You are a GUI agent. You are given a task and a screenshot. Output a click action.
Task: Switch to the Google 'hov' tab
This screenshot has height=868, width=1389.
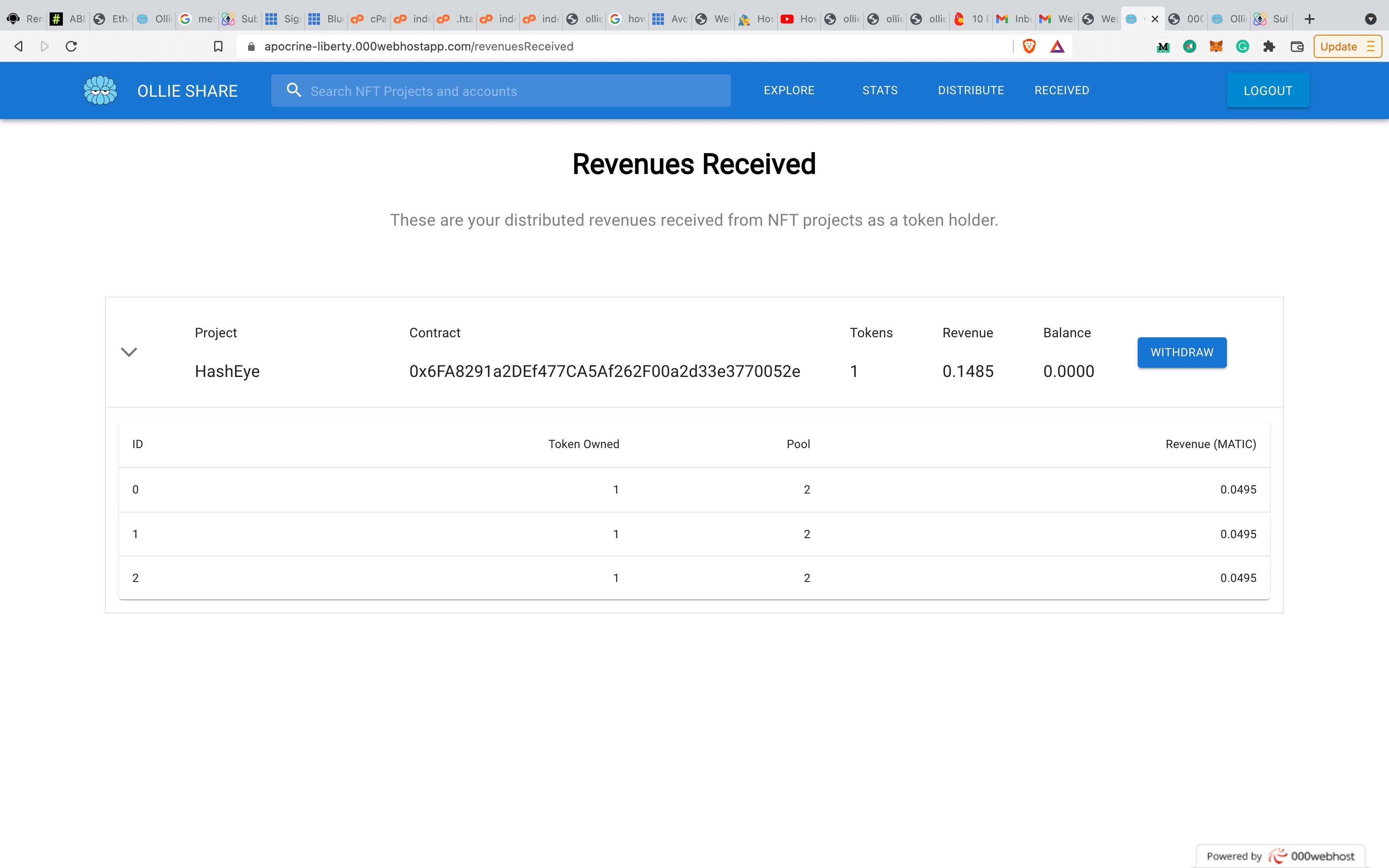[627, 19]
